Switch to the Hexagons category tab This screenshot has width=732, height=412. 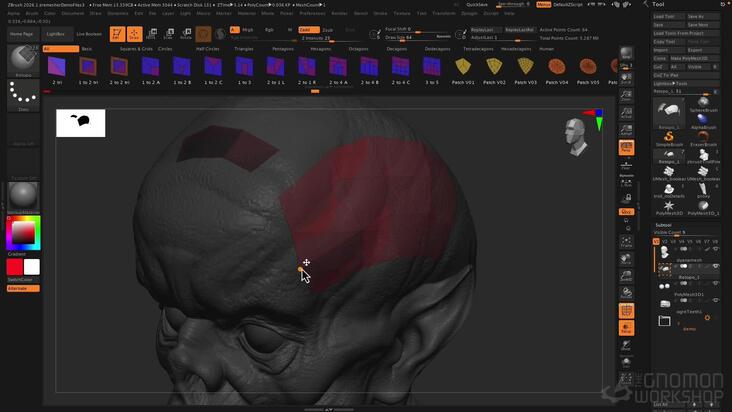point(321,49)
